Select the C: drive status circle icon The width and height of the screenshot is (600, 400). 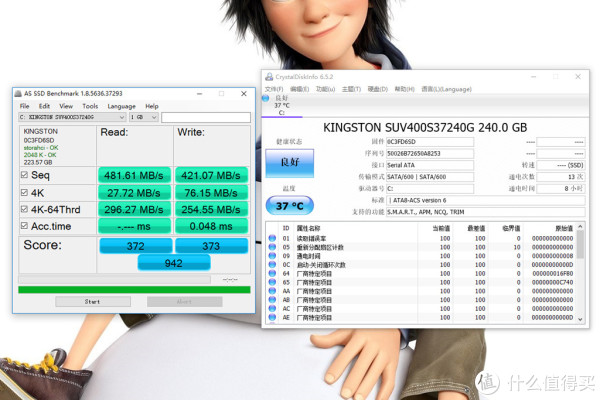click(x=266, y=98)
